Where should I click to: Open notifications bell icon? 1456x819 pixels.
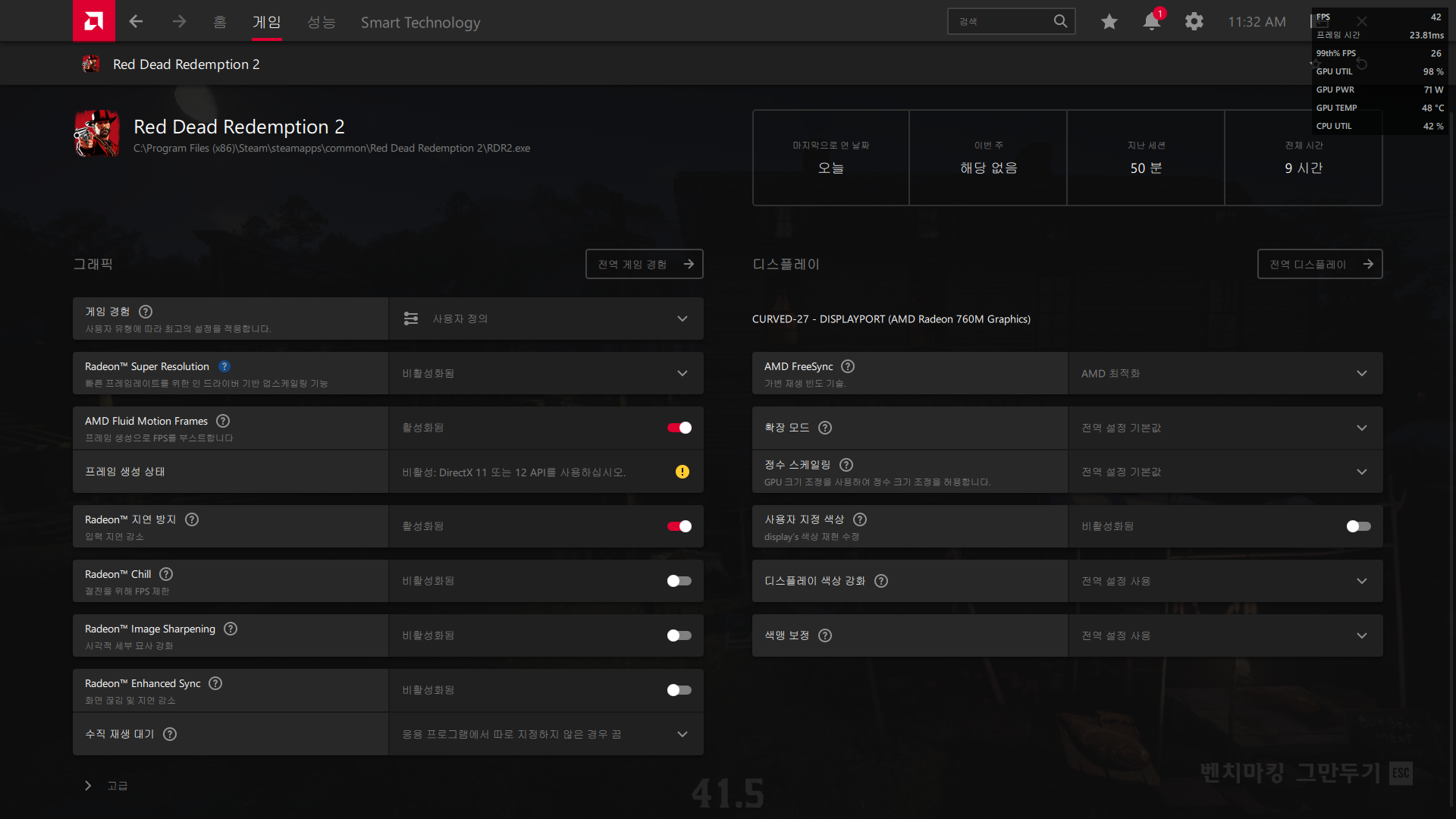click(1151, 21)
